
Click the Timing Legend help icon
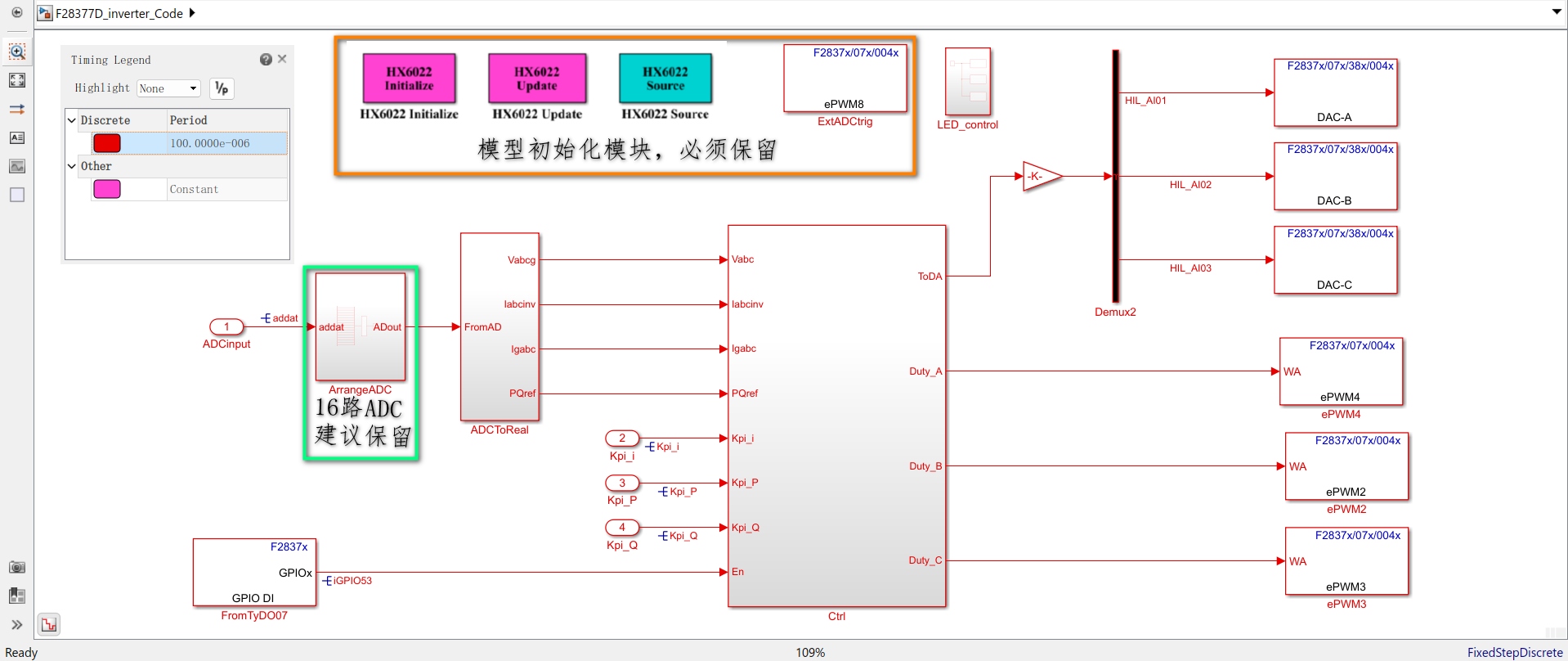click(x=266, y=60)
